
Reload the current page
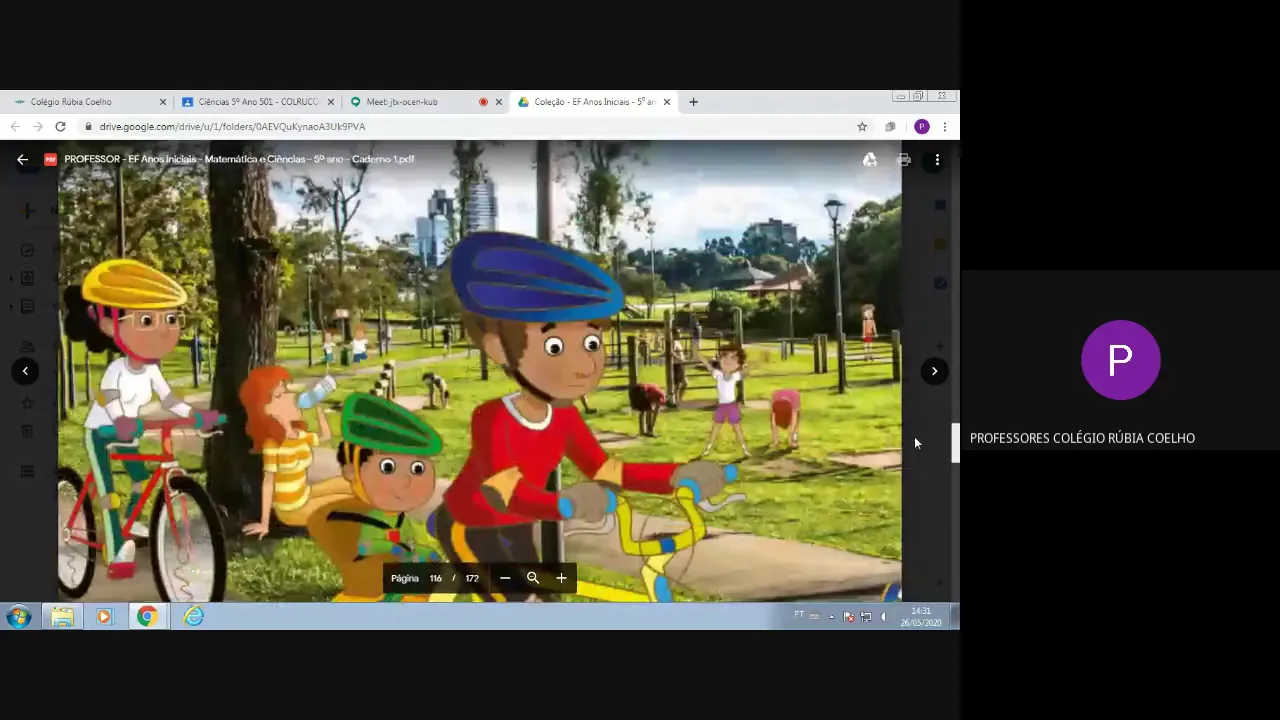pyautogui.click(x=60, y=127)
